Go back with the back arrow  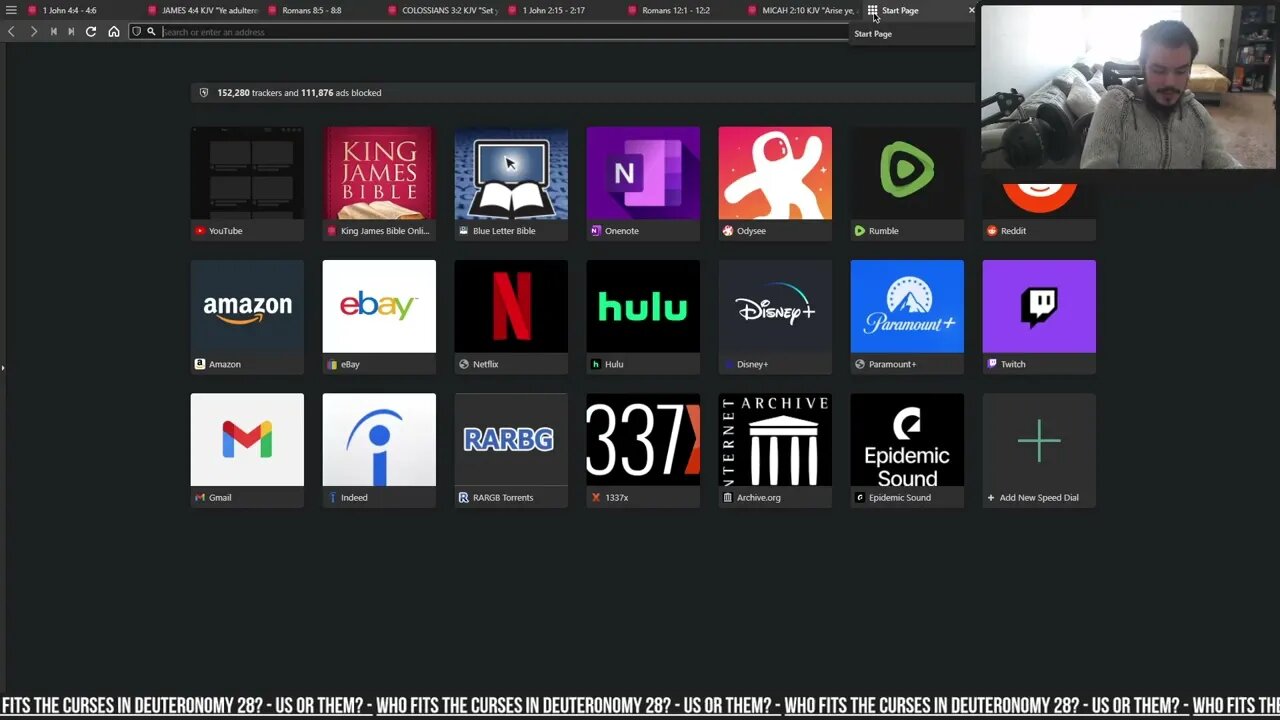pyautogui.click(x=11, y=32)
